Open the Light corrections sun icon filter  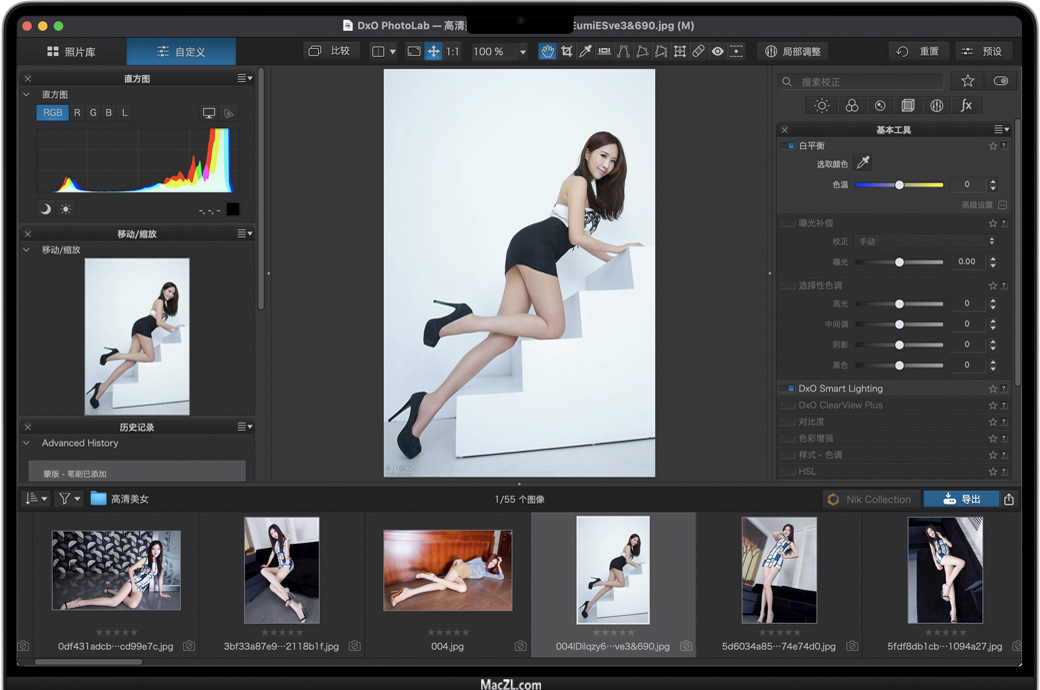coord(821,105)
